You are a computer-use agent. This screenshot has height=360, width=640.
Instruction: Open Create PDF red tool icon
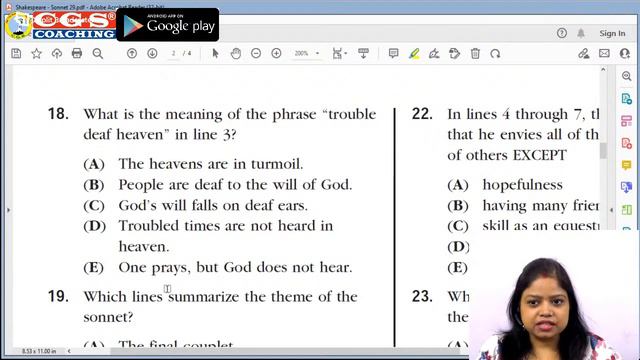click(x=627, y=143)
